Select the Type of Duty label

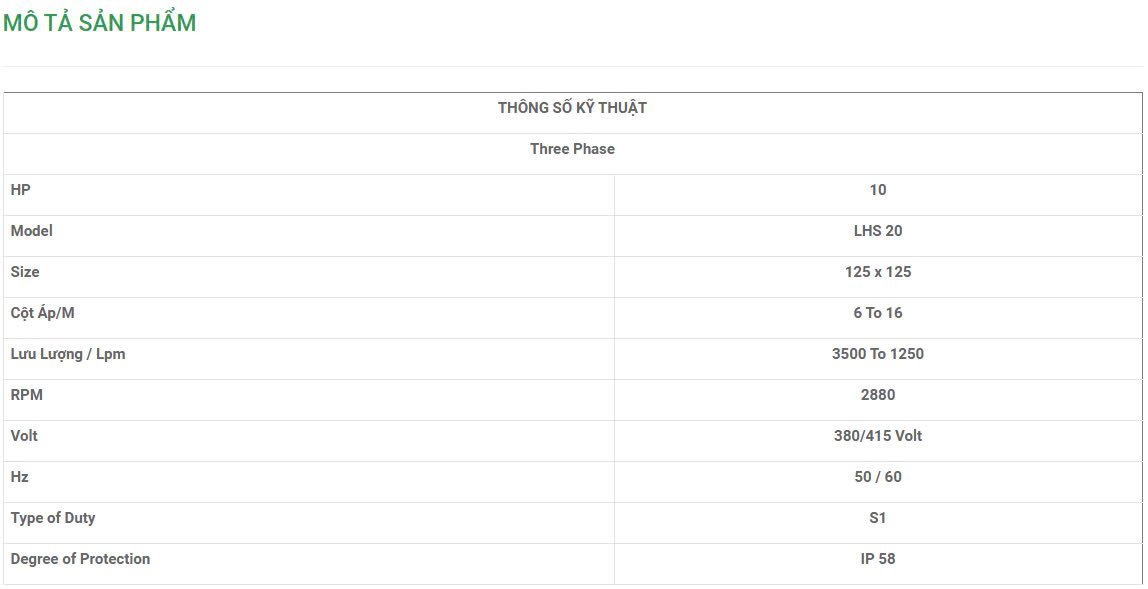tap(53, 518)
